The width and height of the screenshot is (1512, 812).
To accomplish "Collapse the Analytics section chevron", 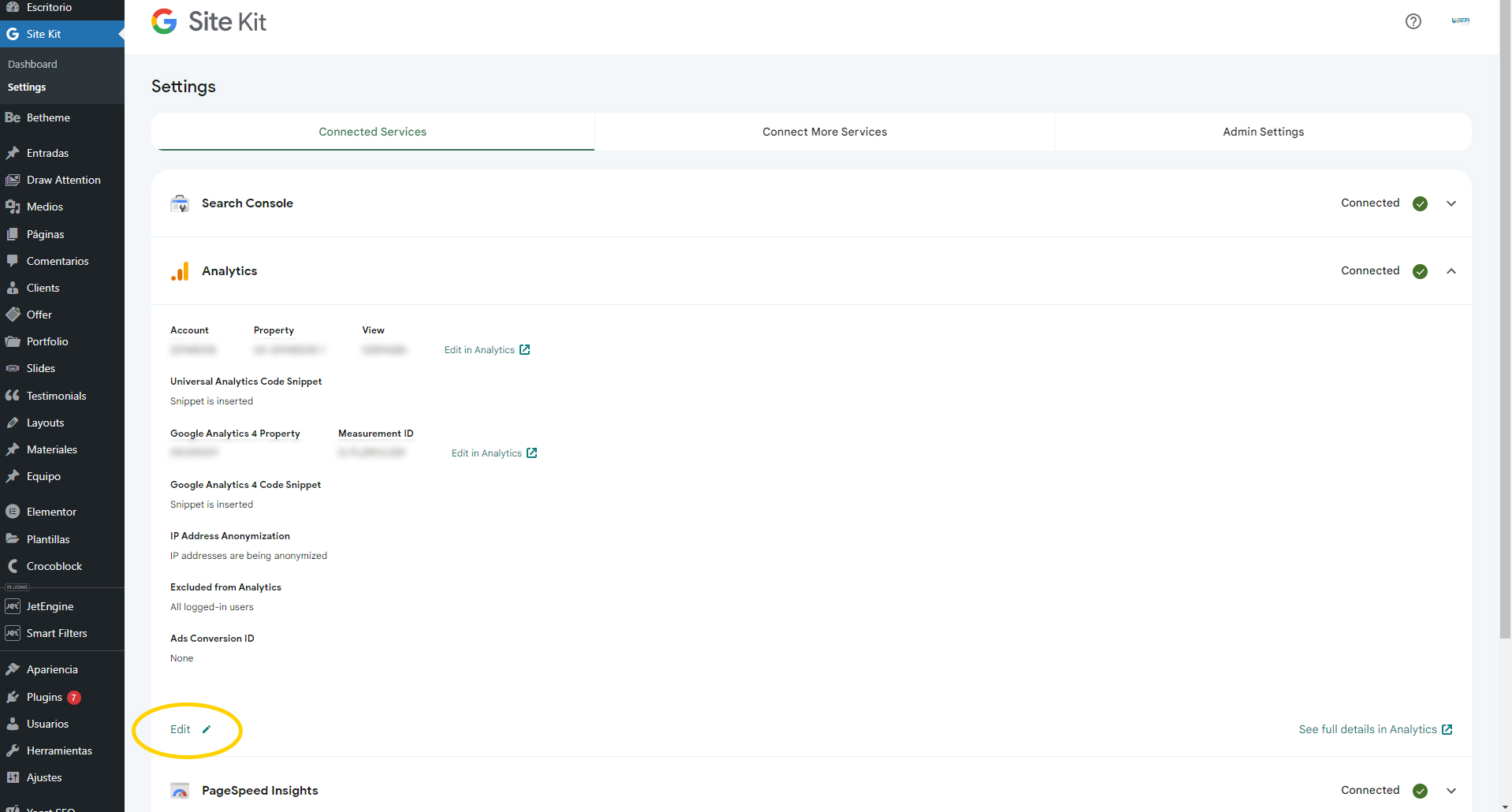I will 1451,271.
